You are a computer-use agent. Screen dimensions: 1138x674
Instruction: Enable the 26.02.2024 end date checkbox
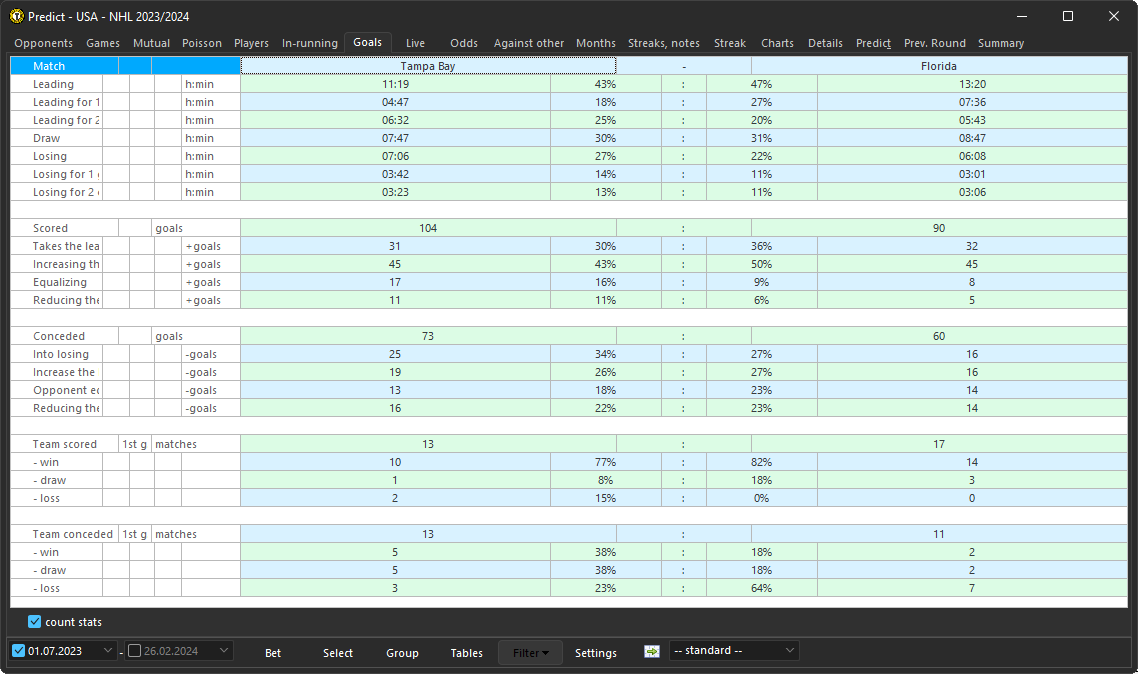pos(134,651)
